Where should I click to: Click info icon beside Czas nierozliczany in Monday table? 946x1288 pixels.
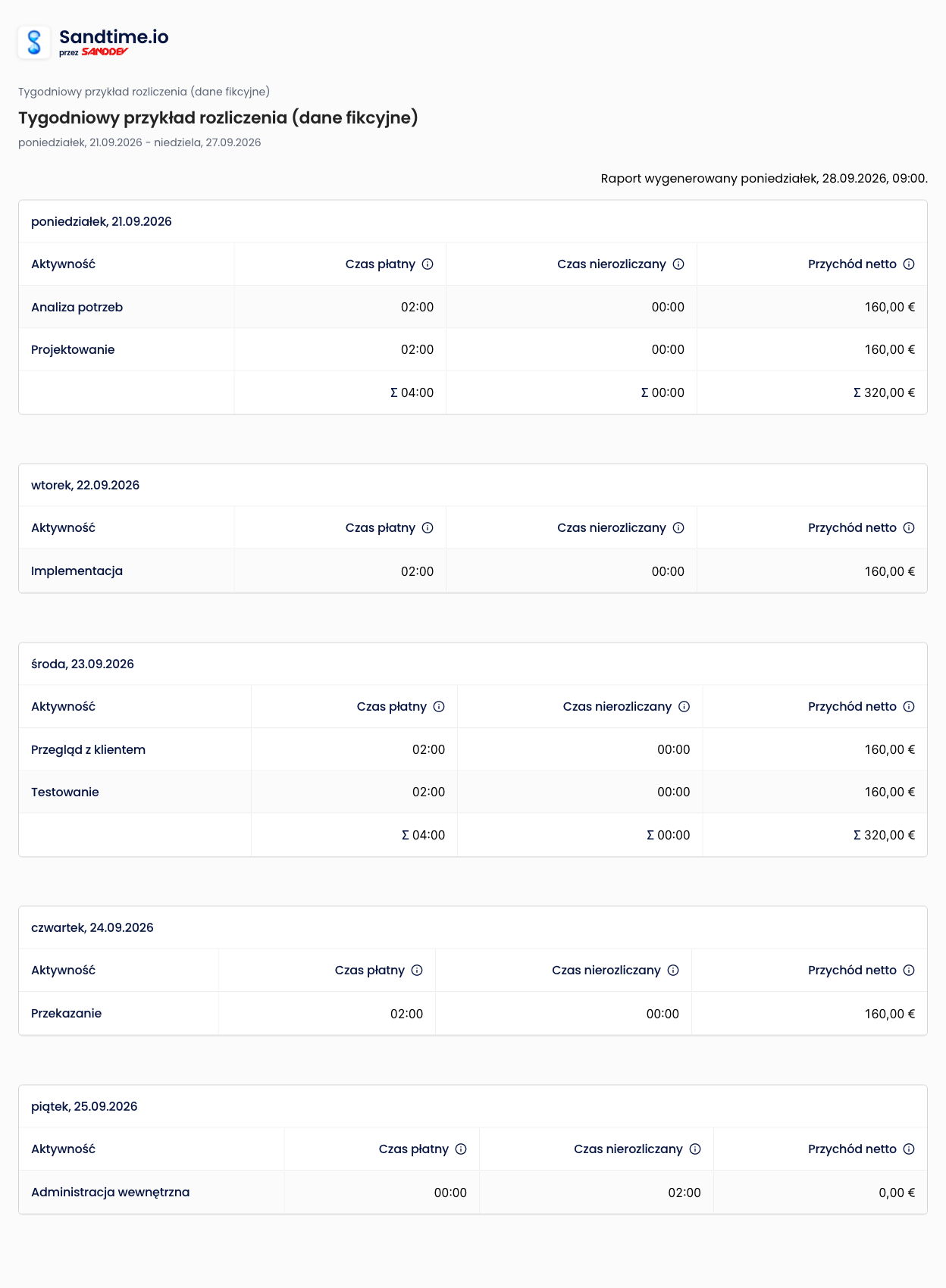pos(678,264)
